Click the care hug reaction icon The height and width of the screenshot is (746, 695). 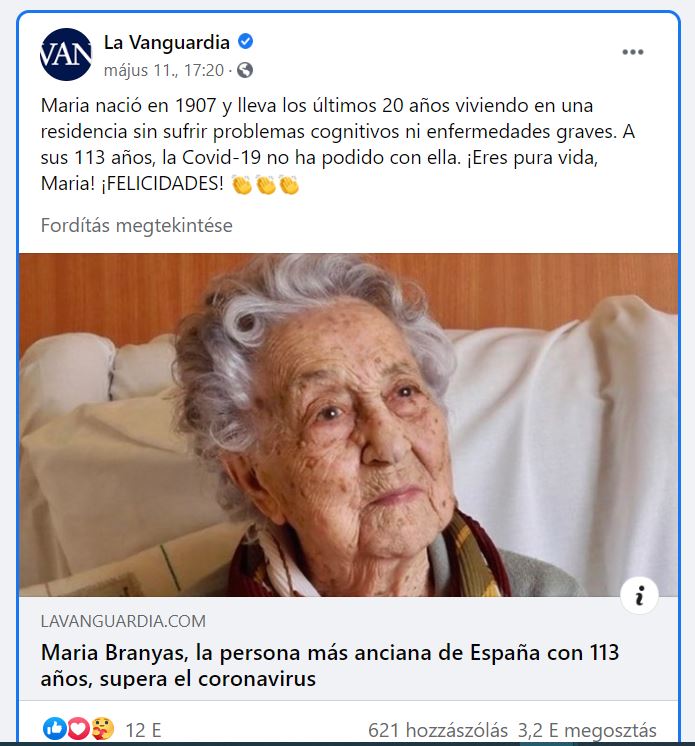pyautogui.click(x=102, y=728)
